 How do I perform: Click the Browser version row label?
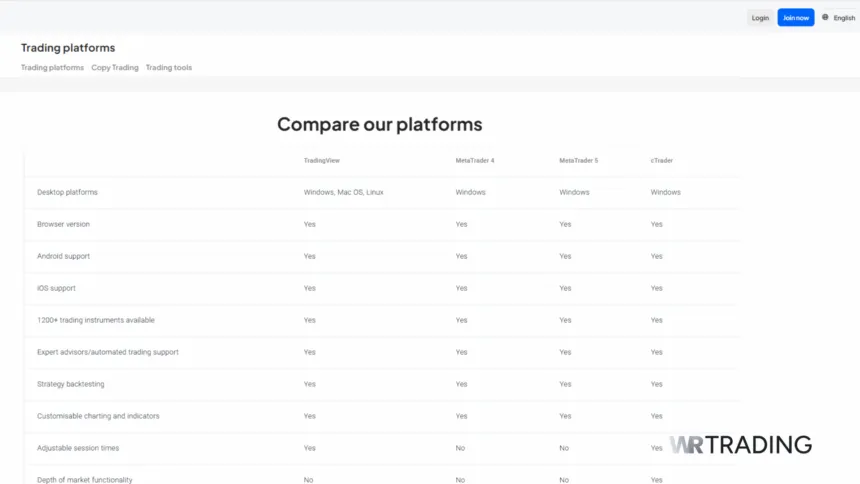[64, 224]
